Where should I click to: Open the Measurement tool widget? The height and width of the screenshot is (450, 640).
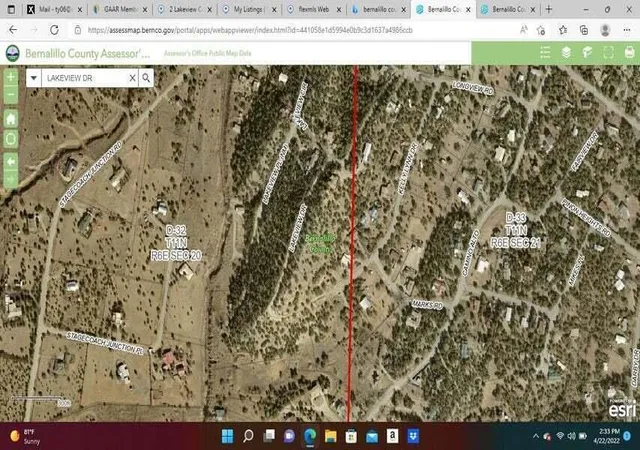[587, 53]
